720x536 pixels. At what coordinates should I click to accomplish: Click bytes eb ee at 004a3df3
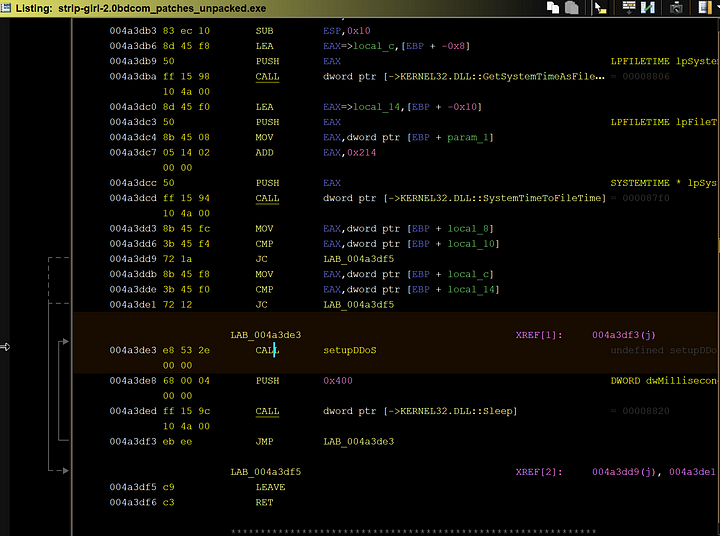[x=177, y=441]
